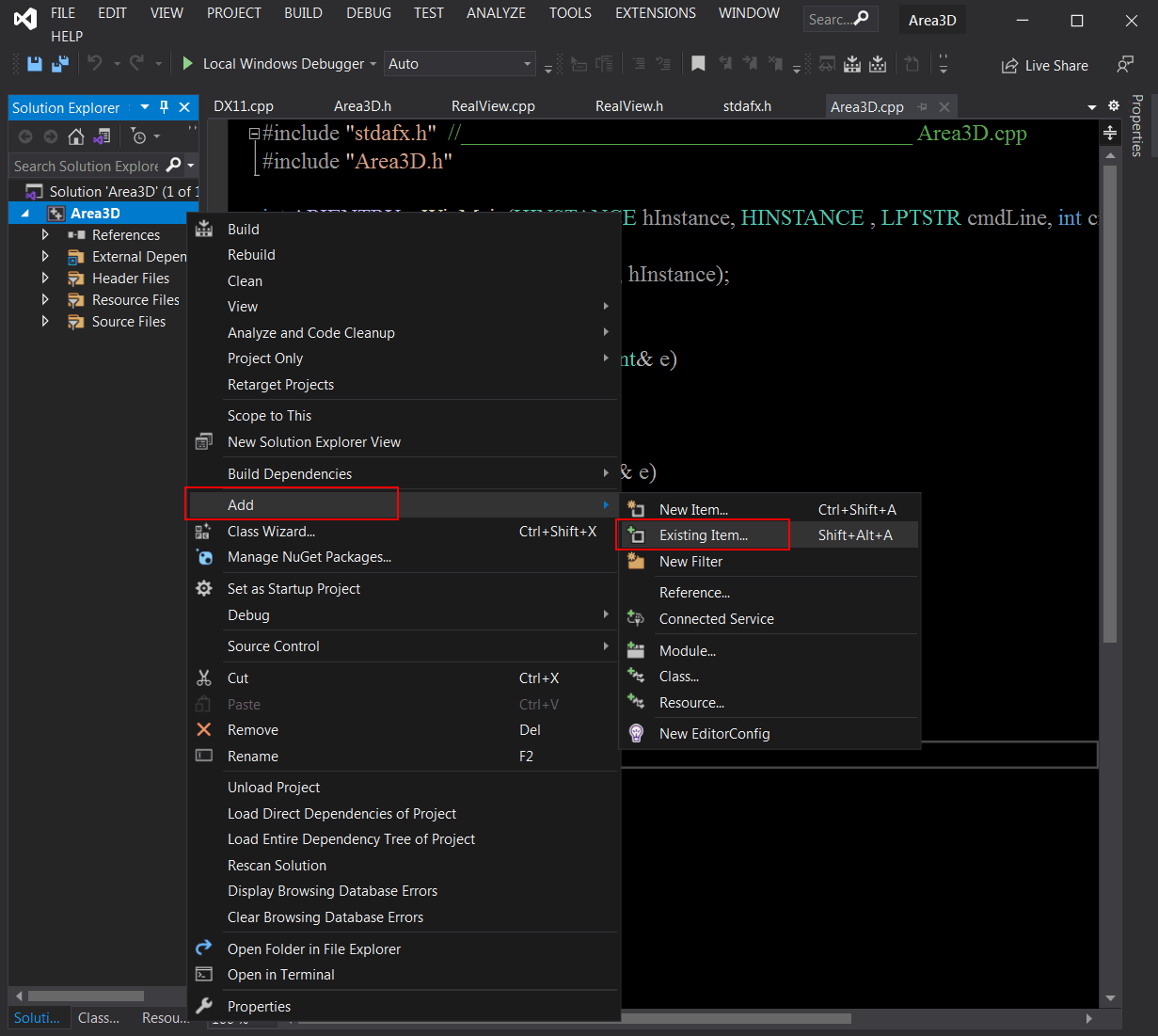Open the DEBUG menu

[x=369, y=13]
